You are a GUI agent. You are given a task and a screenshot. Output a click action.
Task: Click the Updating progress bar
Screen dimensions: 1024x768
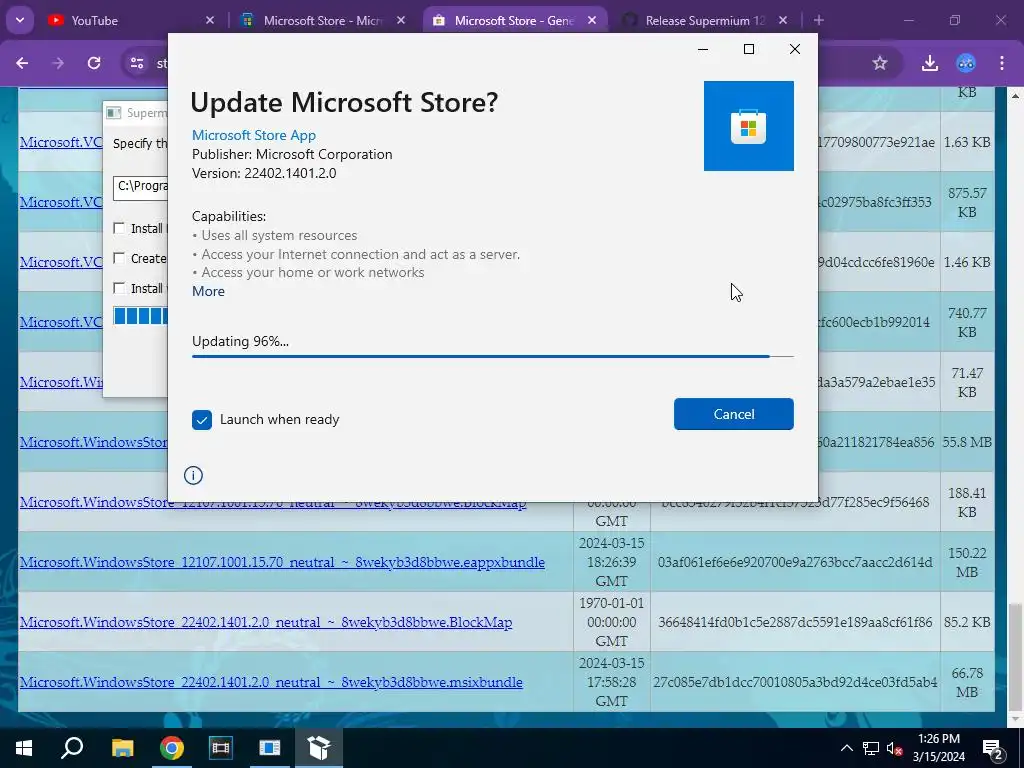492,357
